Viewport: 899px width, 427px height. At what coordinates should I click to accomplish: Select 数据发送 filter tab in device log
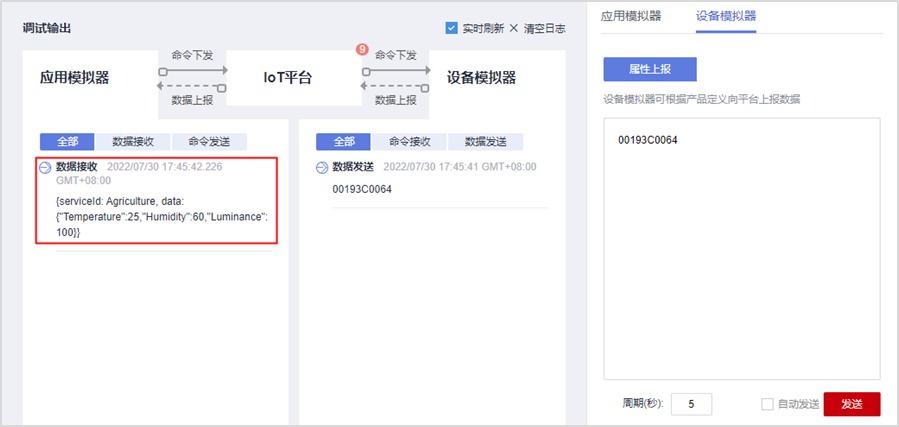(485, 142)
